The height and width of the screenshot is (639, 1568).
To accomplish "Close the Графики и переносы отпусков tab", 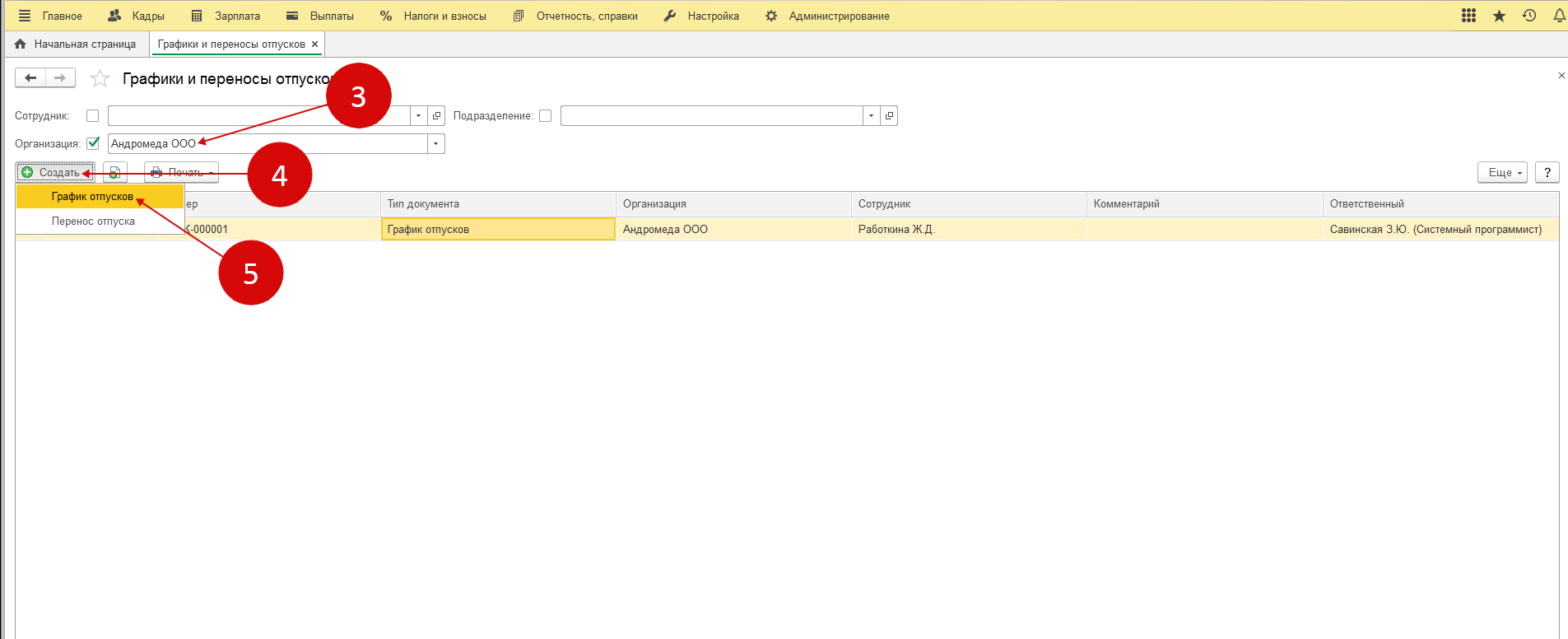I will [x=314, y=44].
